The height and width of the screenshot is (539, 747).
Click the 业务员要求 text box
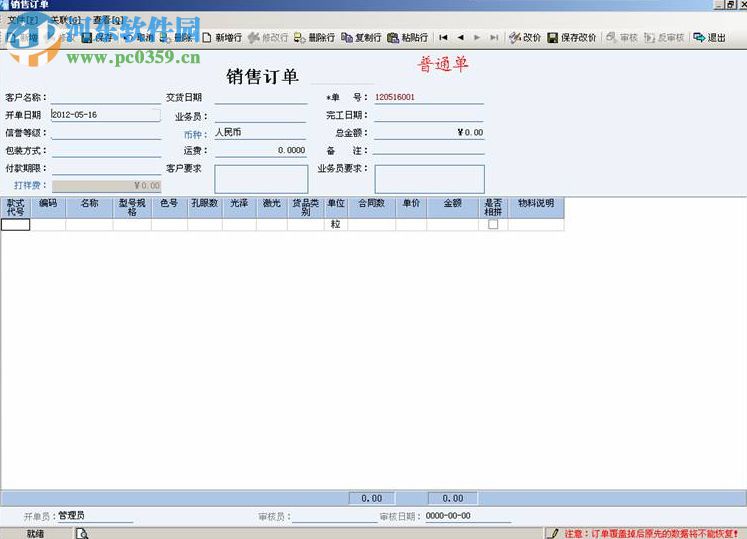click(x=429, y=179)
